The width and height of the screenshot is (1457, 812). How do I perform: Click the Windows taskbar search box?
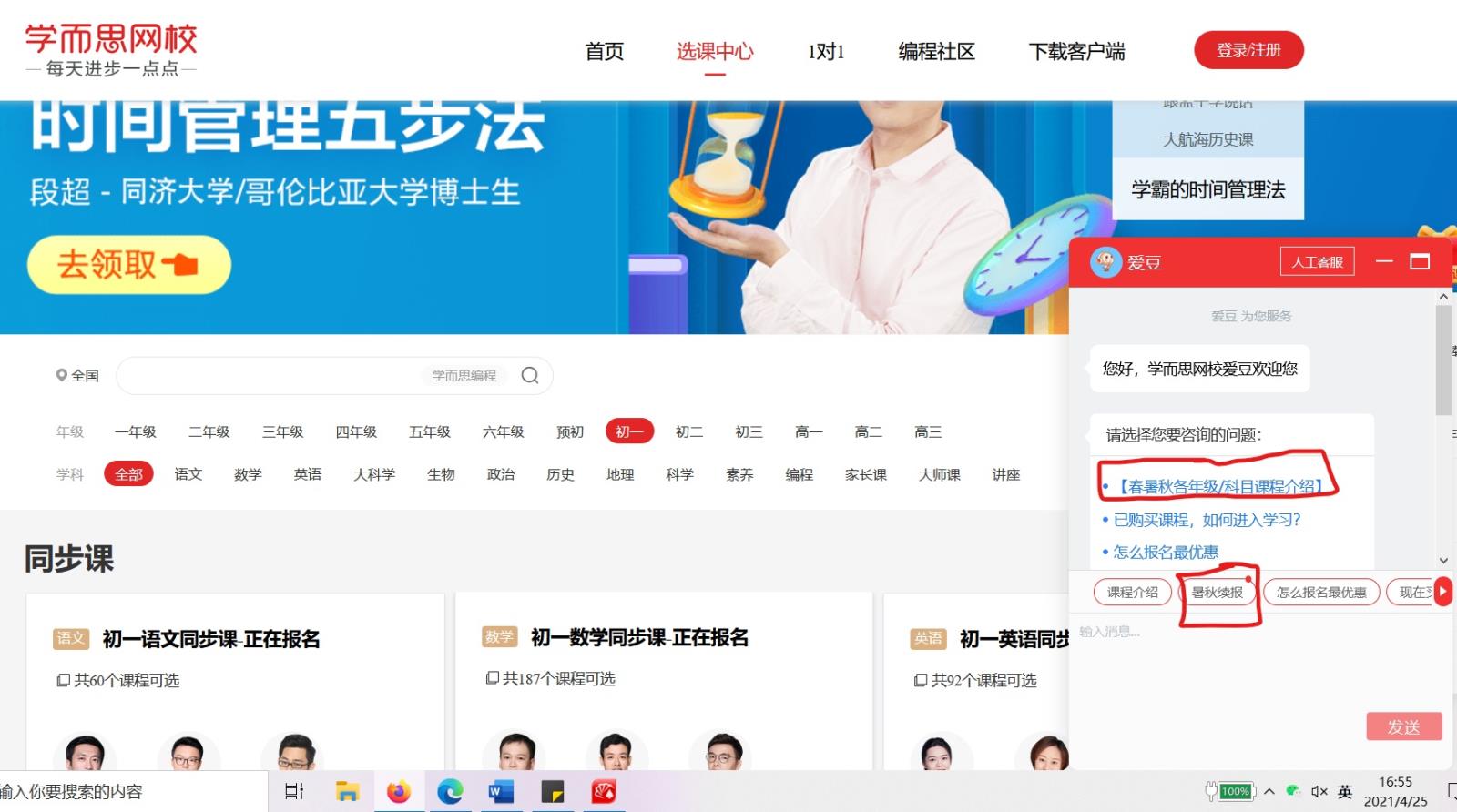(133, 791)
